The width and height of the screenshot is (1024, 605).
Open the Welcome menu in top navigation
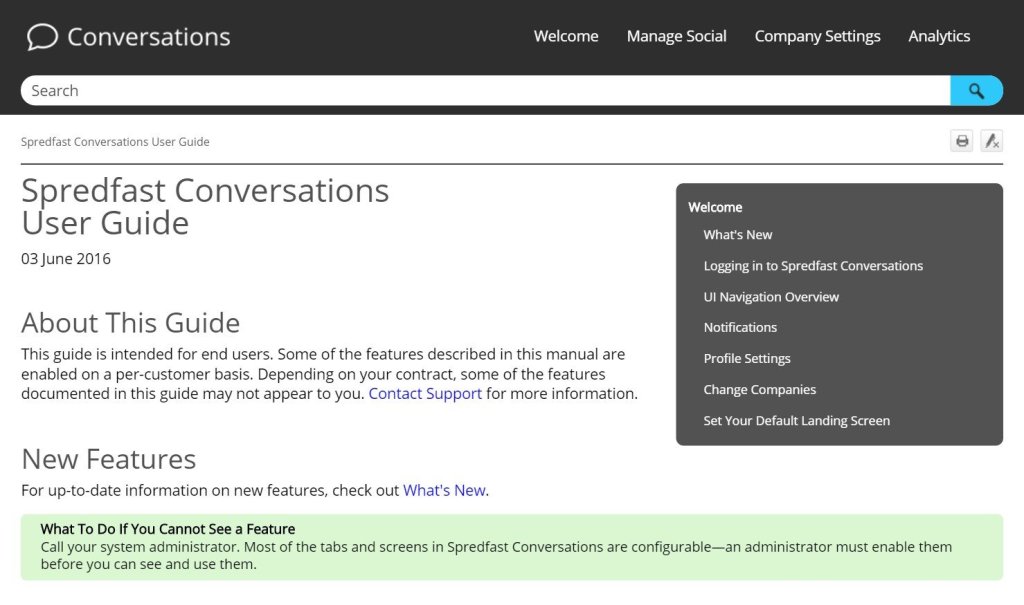tap(566, 36)
